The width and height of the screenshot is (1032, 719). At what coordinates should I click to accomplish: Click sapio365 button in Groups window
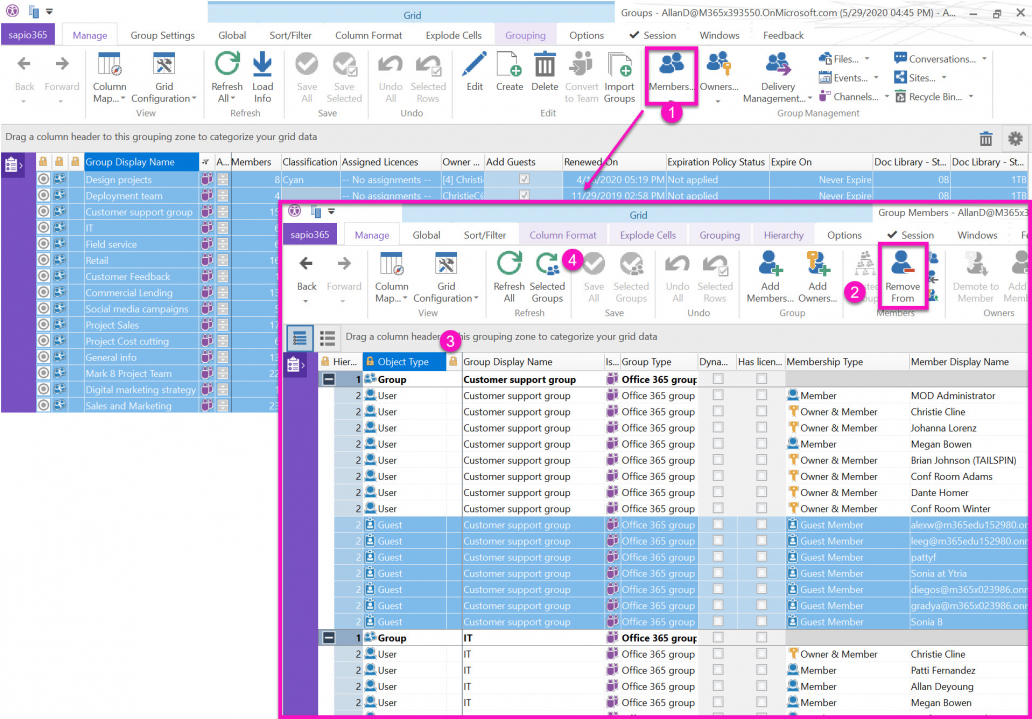28,36
